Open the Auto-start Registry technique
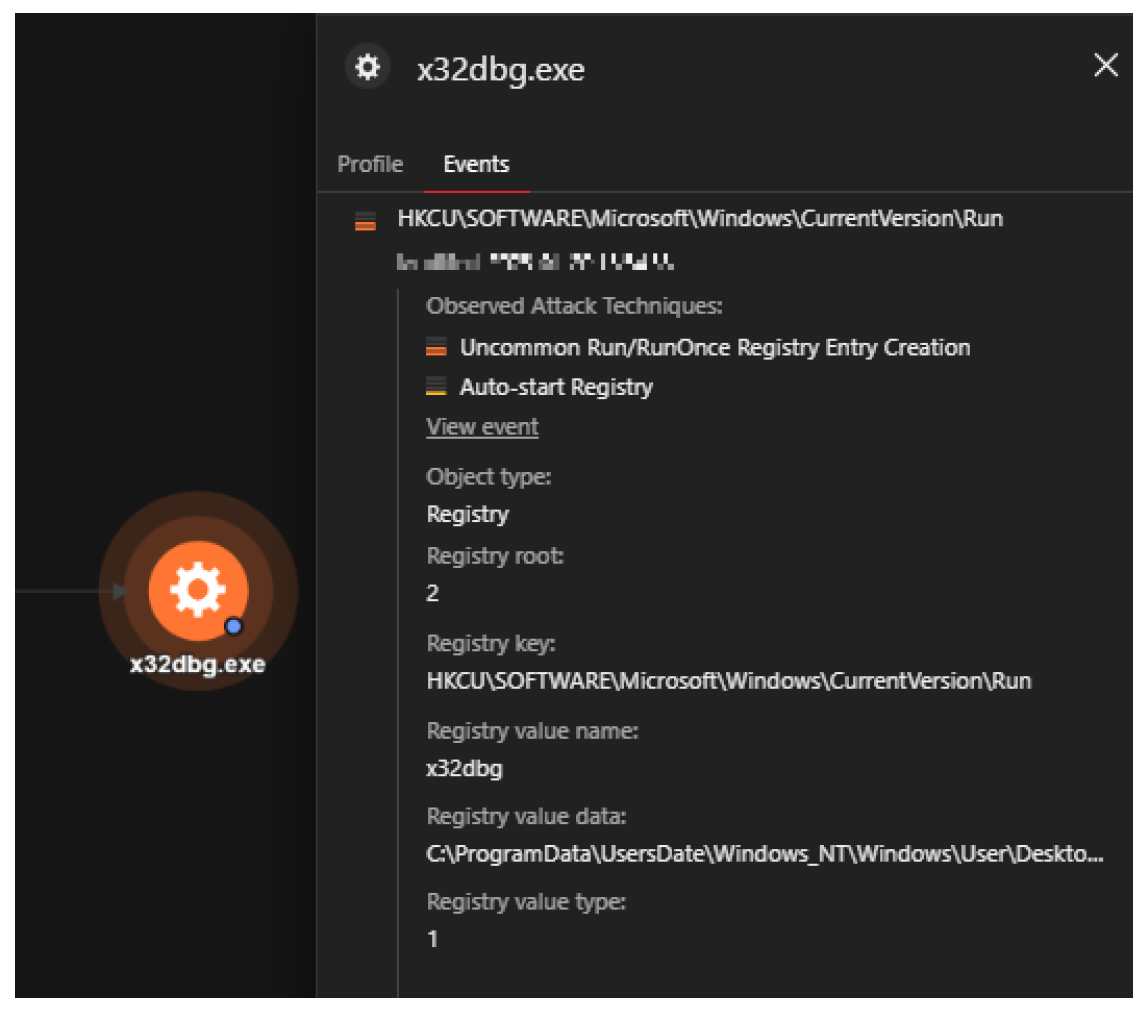The width and height of the screenshot is (1146, 1009). (x=556, y=387)
